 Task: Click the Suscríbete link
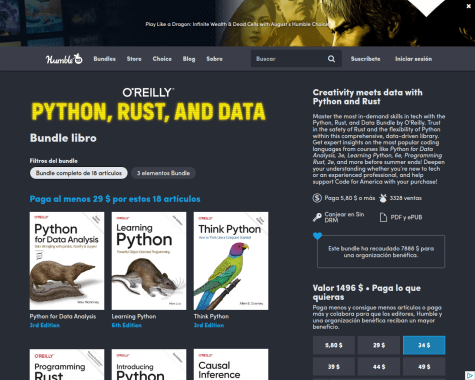(365, 59)
